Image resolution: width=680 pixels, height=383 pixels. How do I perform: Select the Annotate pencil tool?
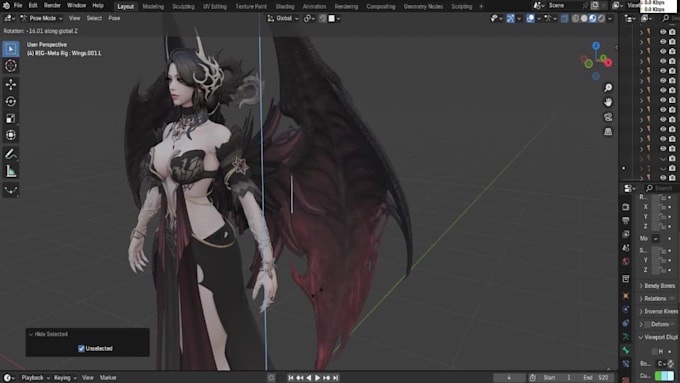[11, 154]
